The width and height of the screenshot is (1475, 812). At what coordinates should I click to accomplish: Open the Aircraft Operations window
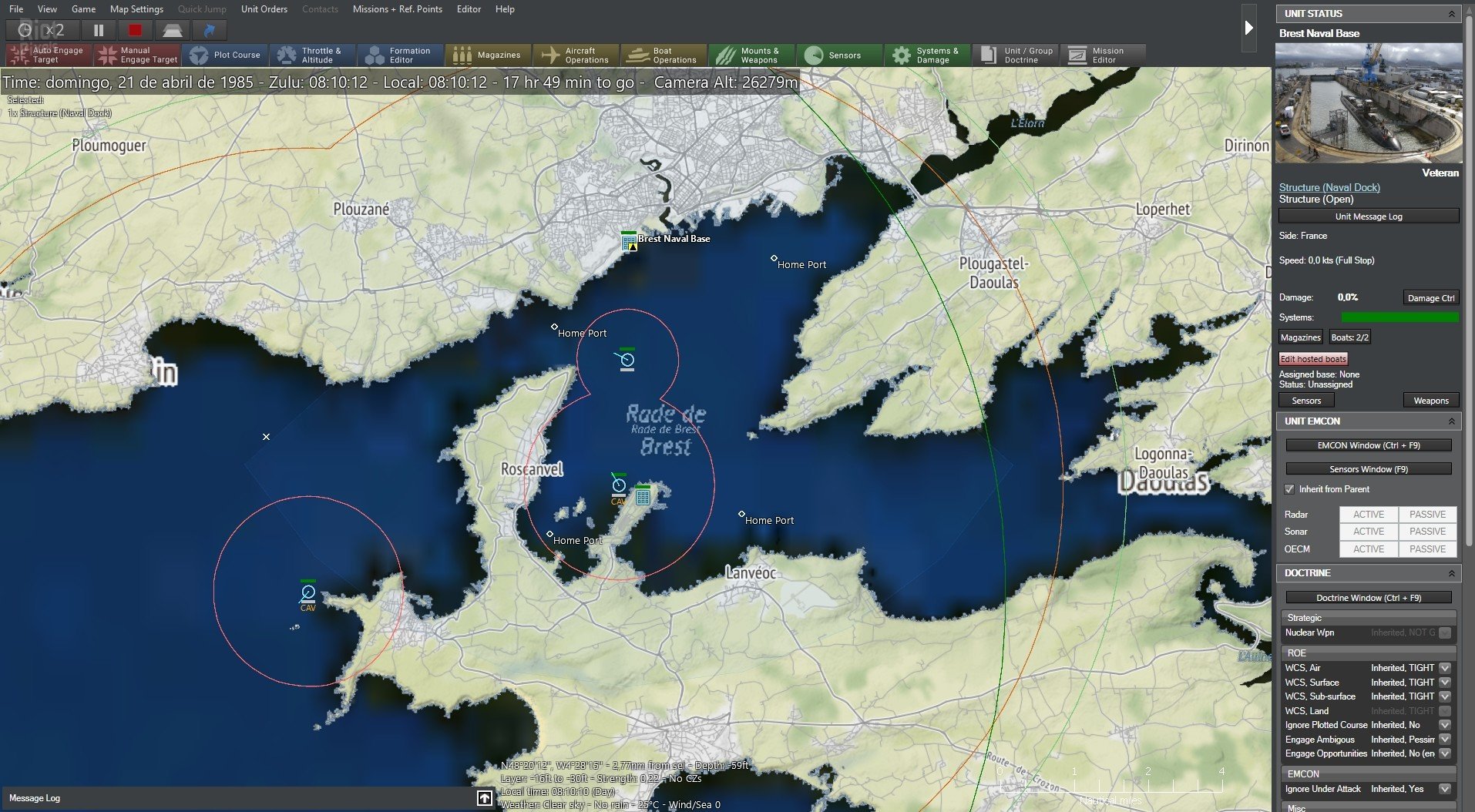tap(575, 55)
